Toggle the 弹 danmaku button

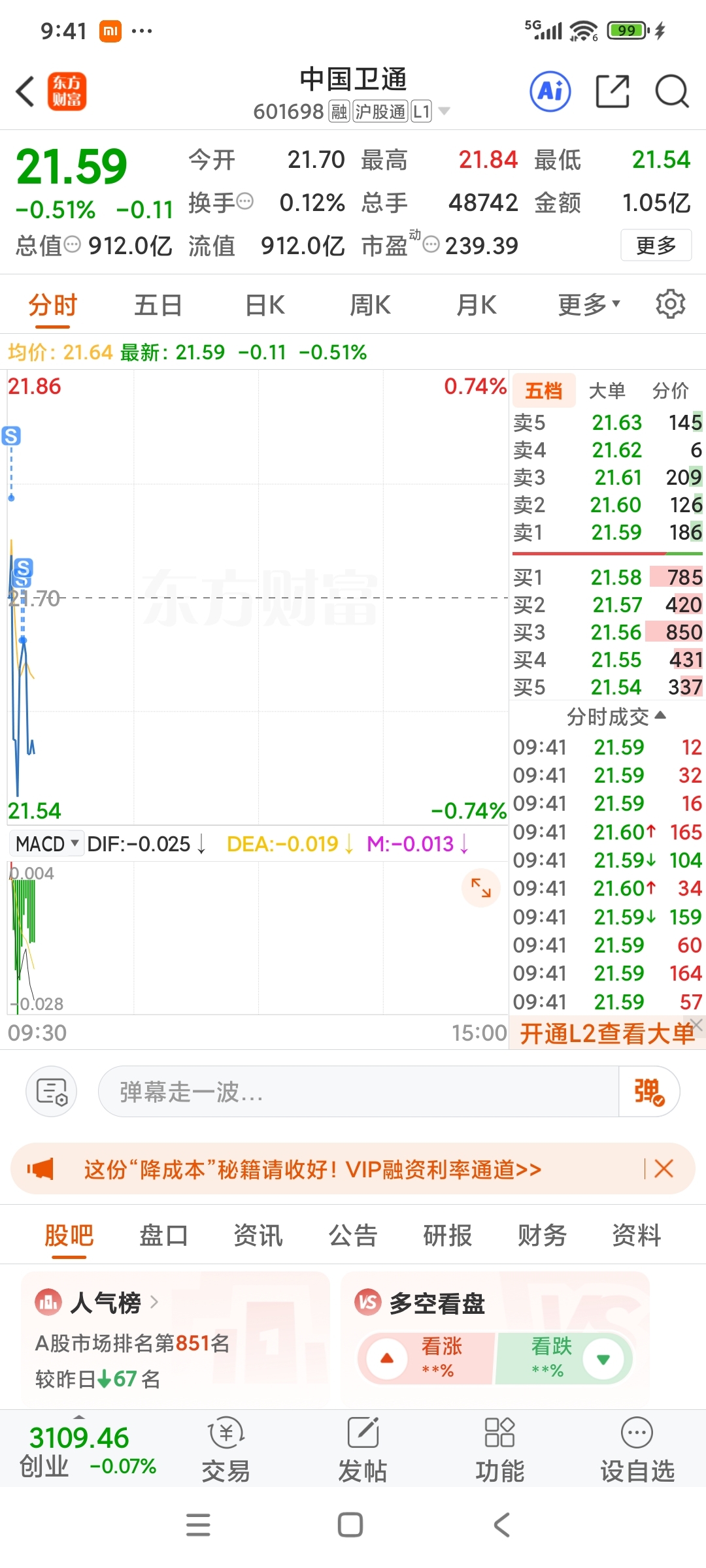649,1092
